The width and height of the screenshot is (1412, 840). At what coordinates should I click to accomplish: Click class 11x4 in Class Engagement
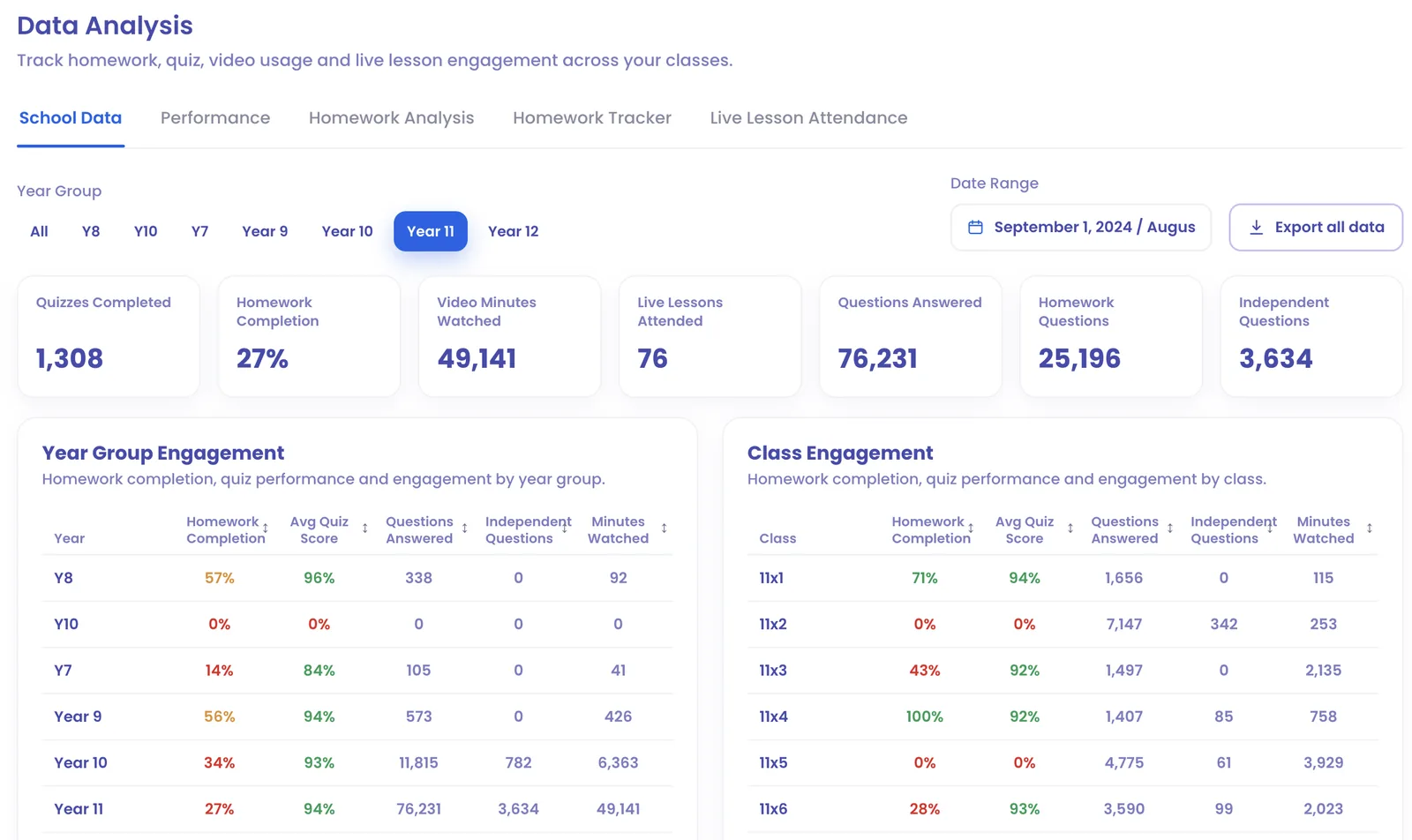773,716
